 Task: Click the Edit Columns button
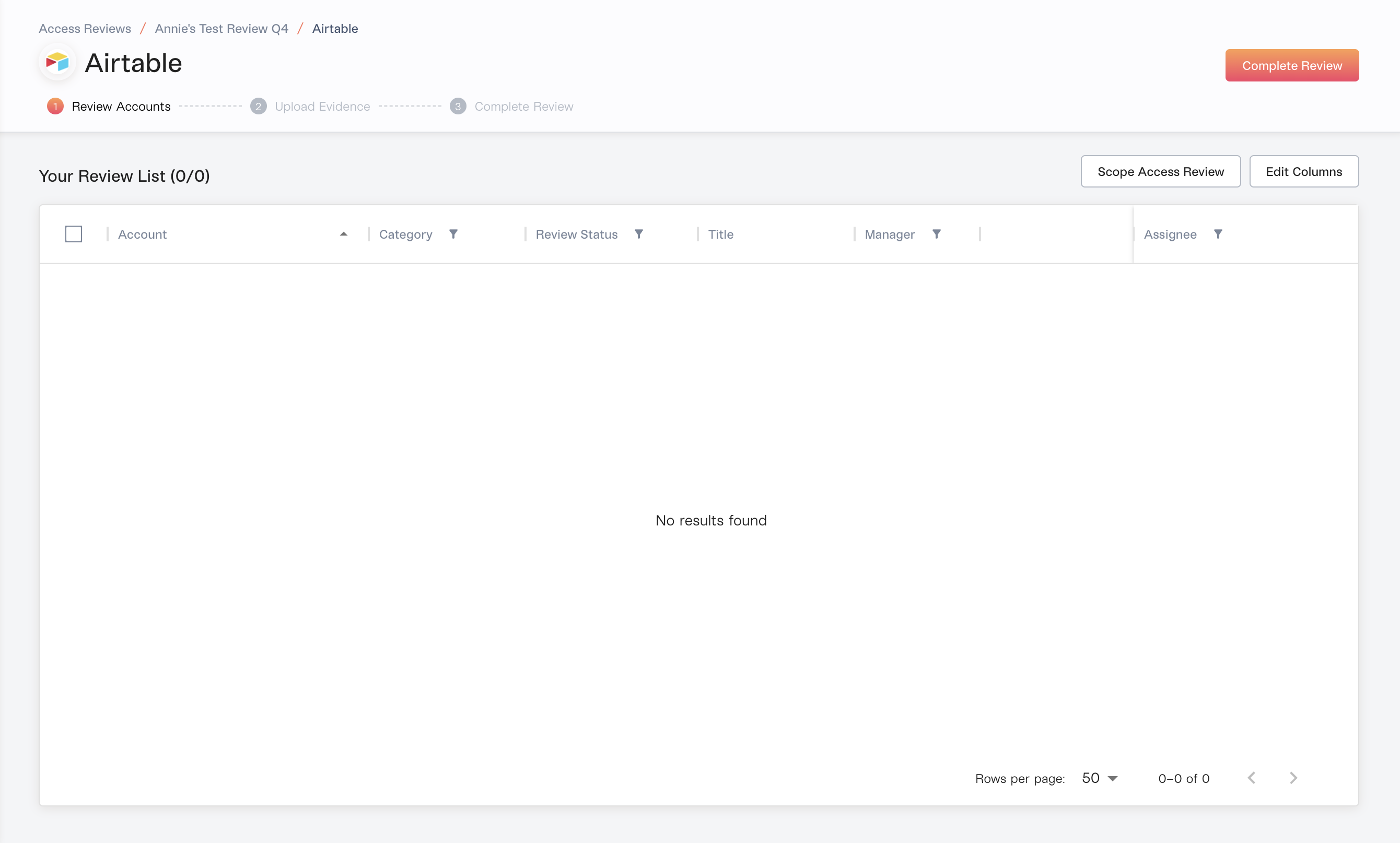1303,171
